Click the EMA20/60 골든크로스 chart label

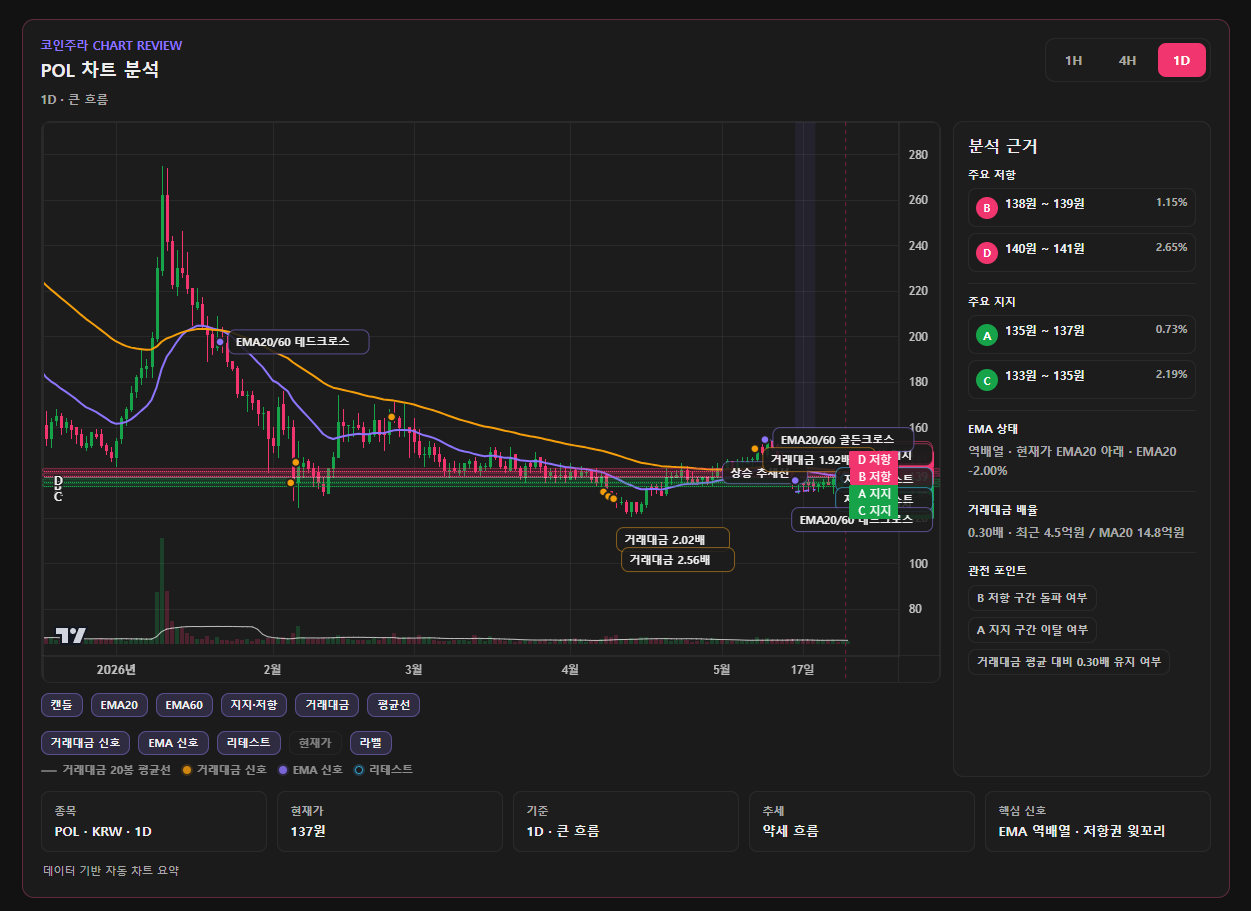coord(843,440)
